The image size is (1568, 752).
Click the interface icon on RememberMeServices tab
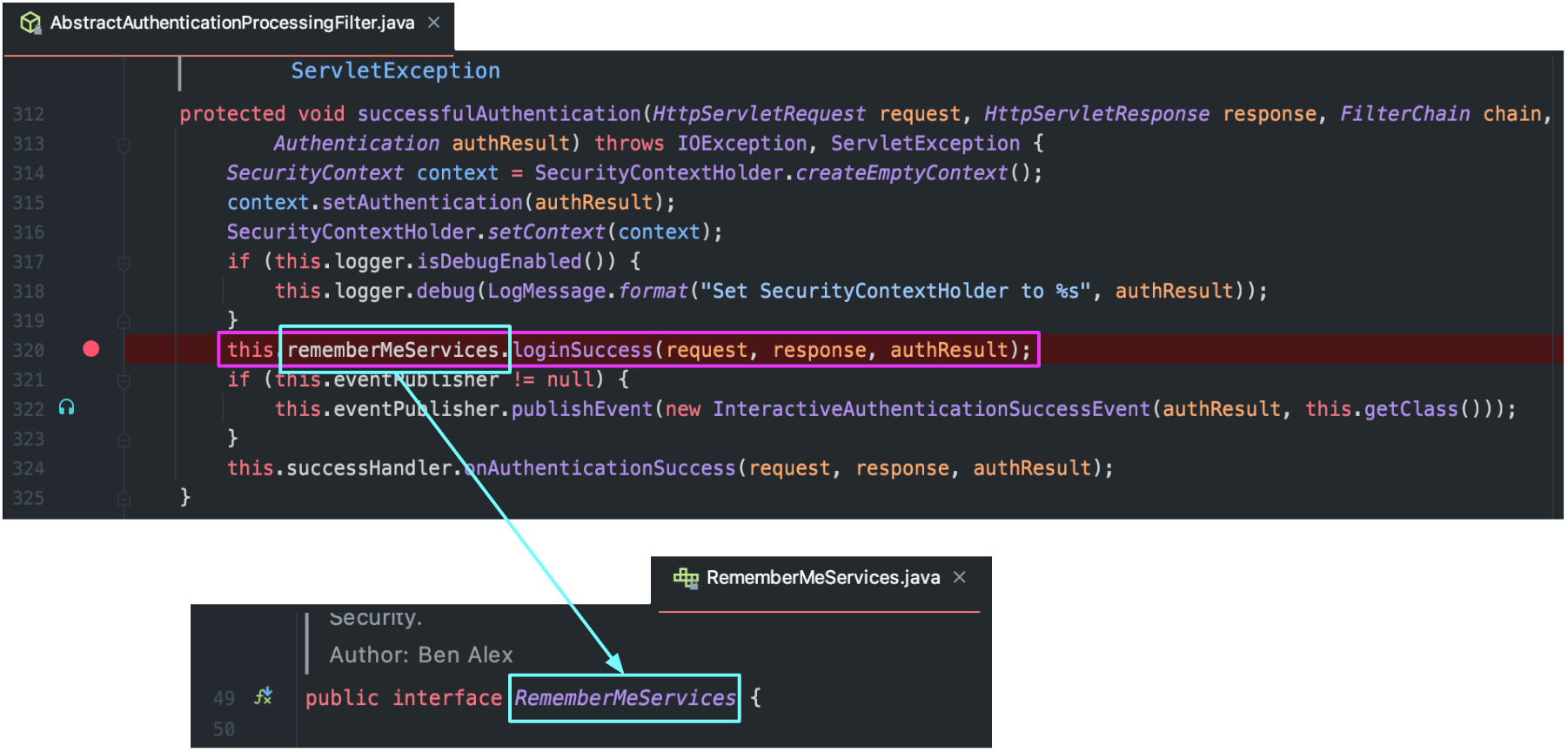[x=686, y=578]
